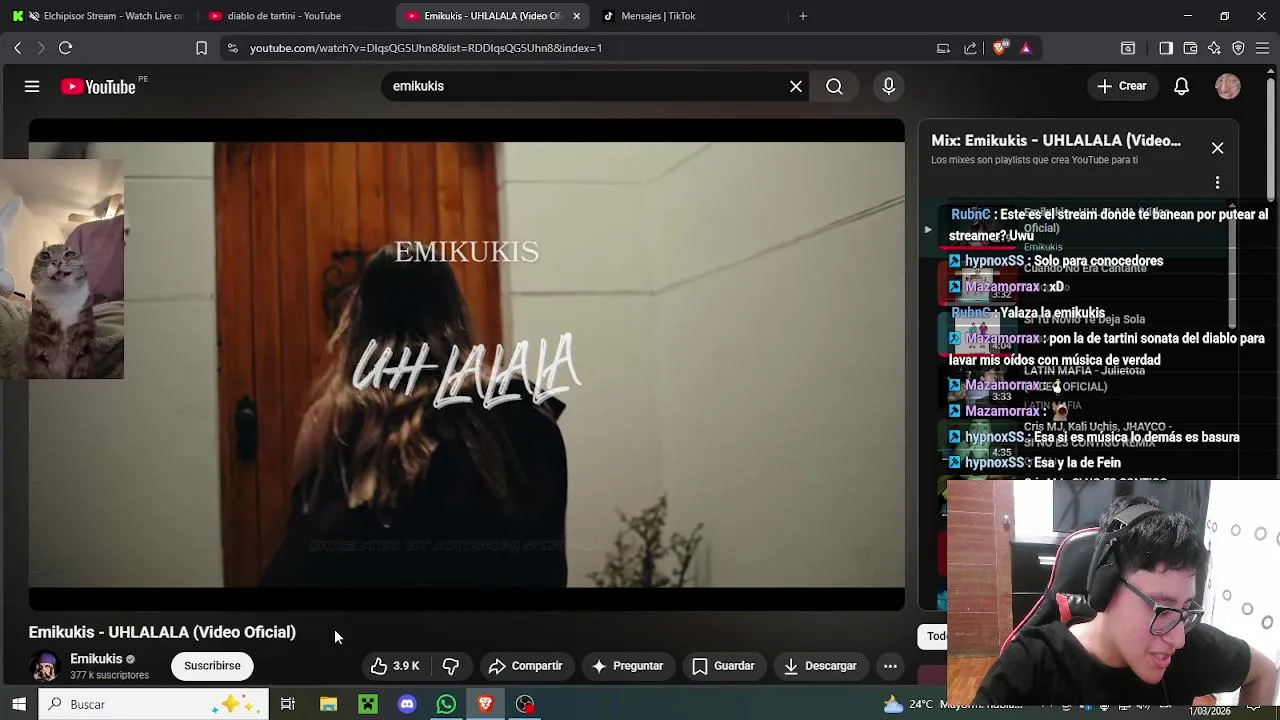Download the video via Descargar

pyautogui.click(x=820, y=666)
